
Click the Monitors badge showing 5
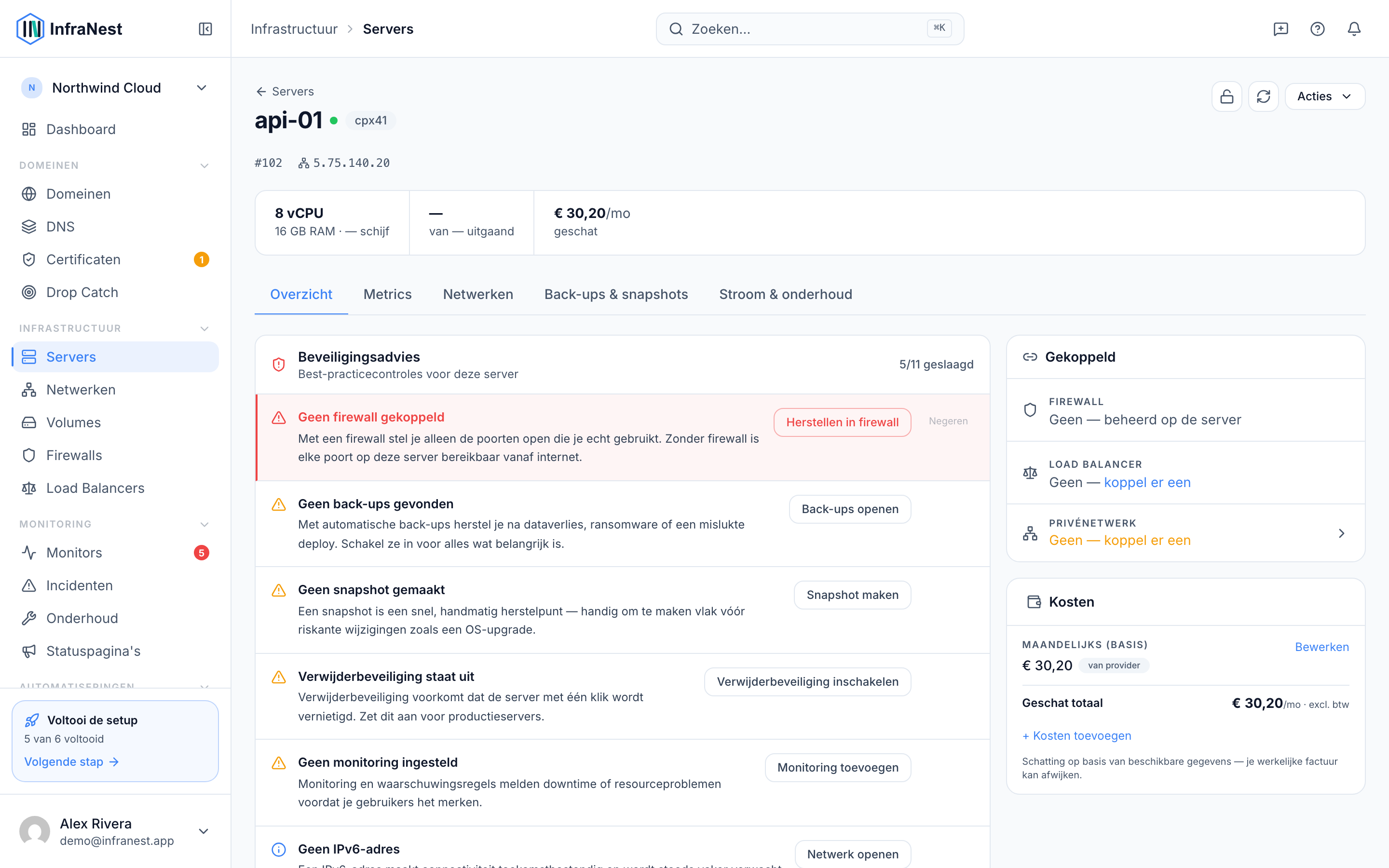click(202, 553)
